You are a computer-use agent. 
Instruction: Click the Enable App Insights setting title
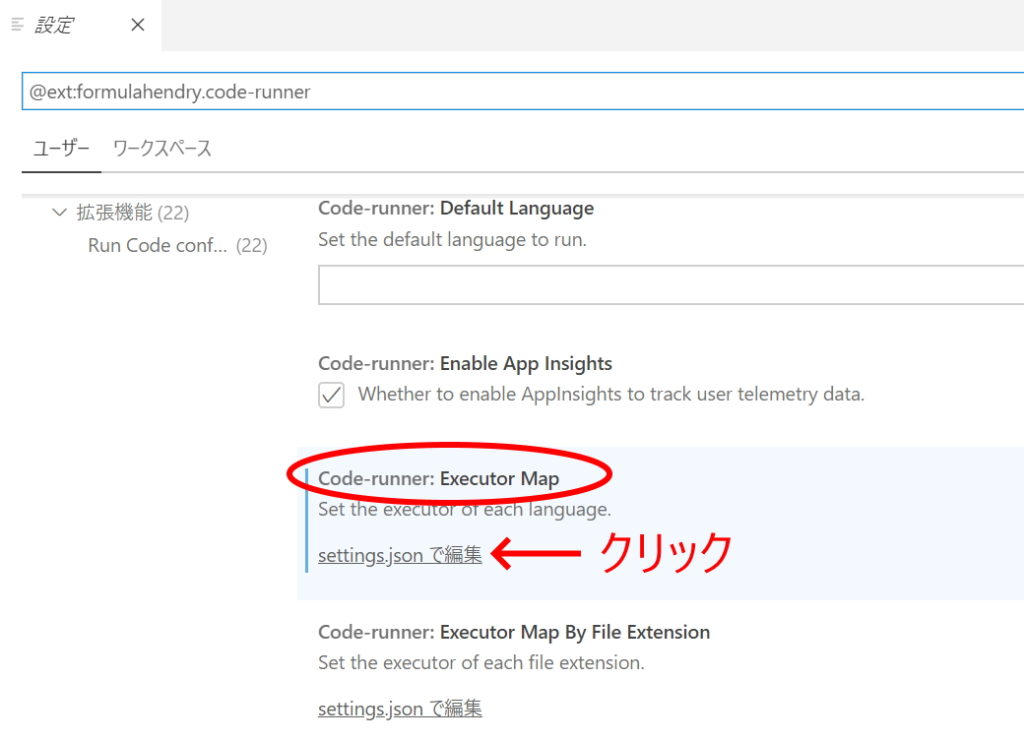[465, 364]
